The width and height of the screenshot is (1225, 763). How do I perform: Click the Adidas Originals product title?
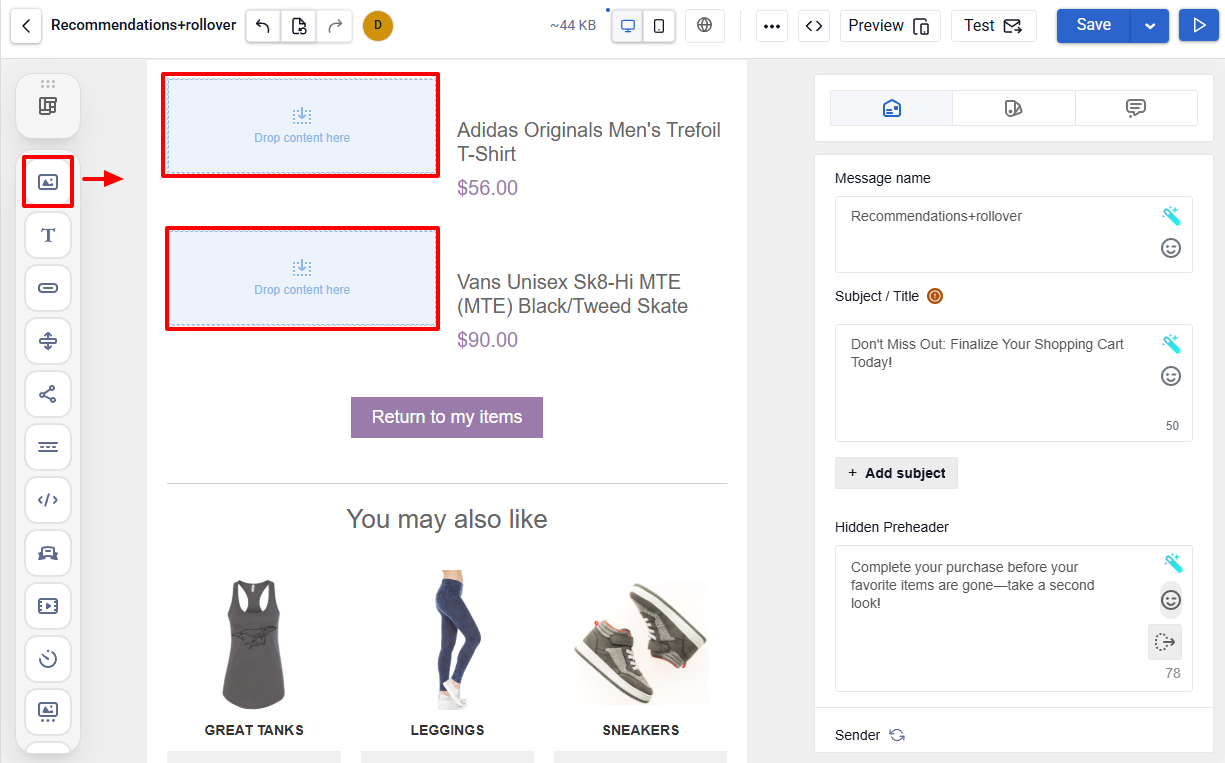(589, 142)
